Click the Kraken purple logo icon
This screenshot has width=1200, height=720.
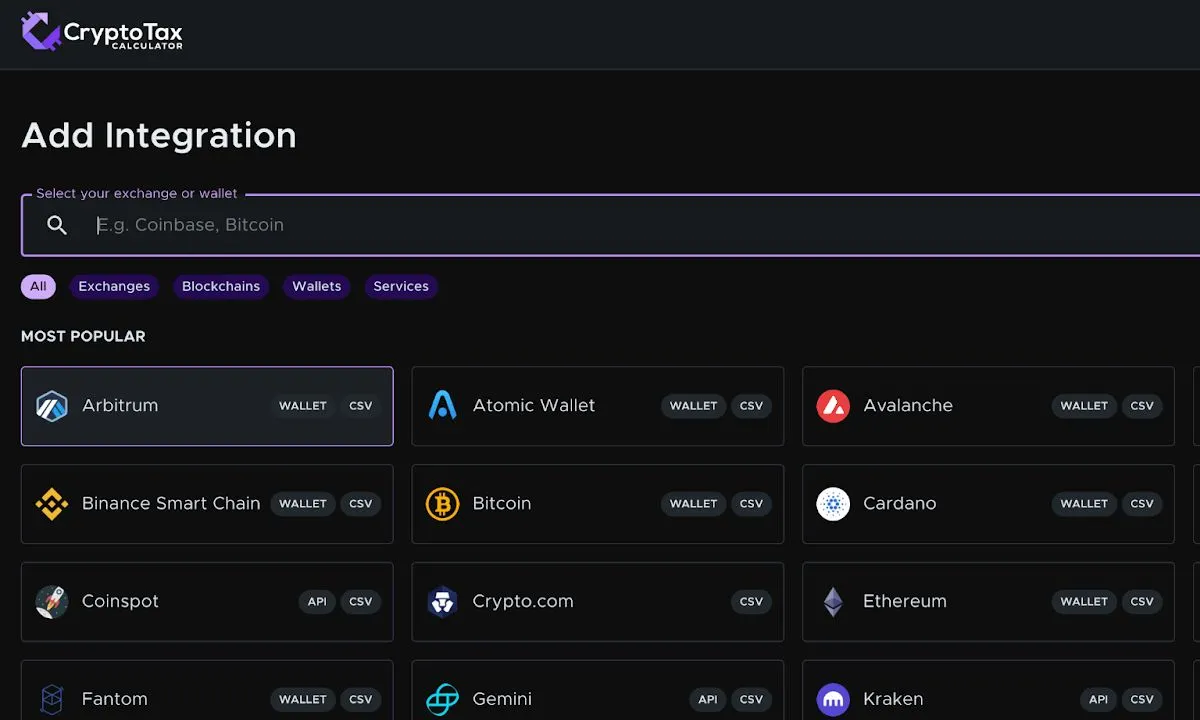(833, 699)
